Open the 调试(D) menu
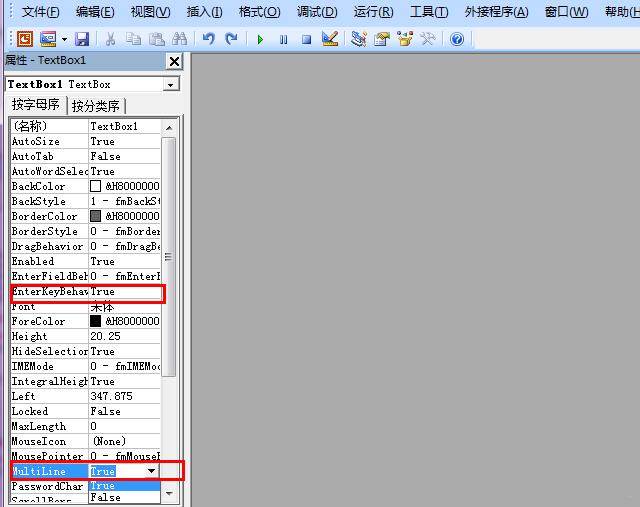640x507 pixels. coord(316,12)
